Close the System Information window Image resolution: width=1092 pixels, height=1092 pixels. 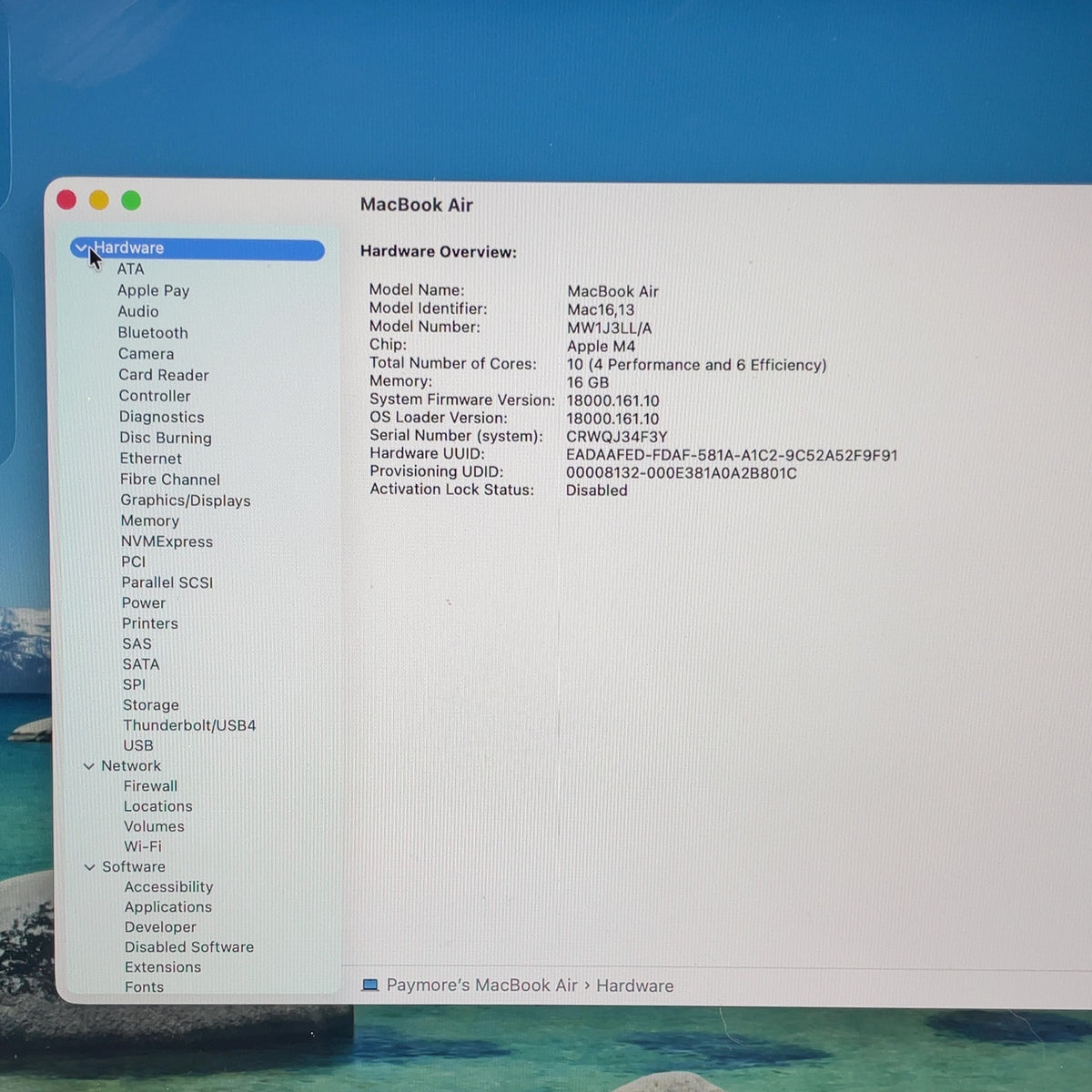(66, 199)
